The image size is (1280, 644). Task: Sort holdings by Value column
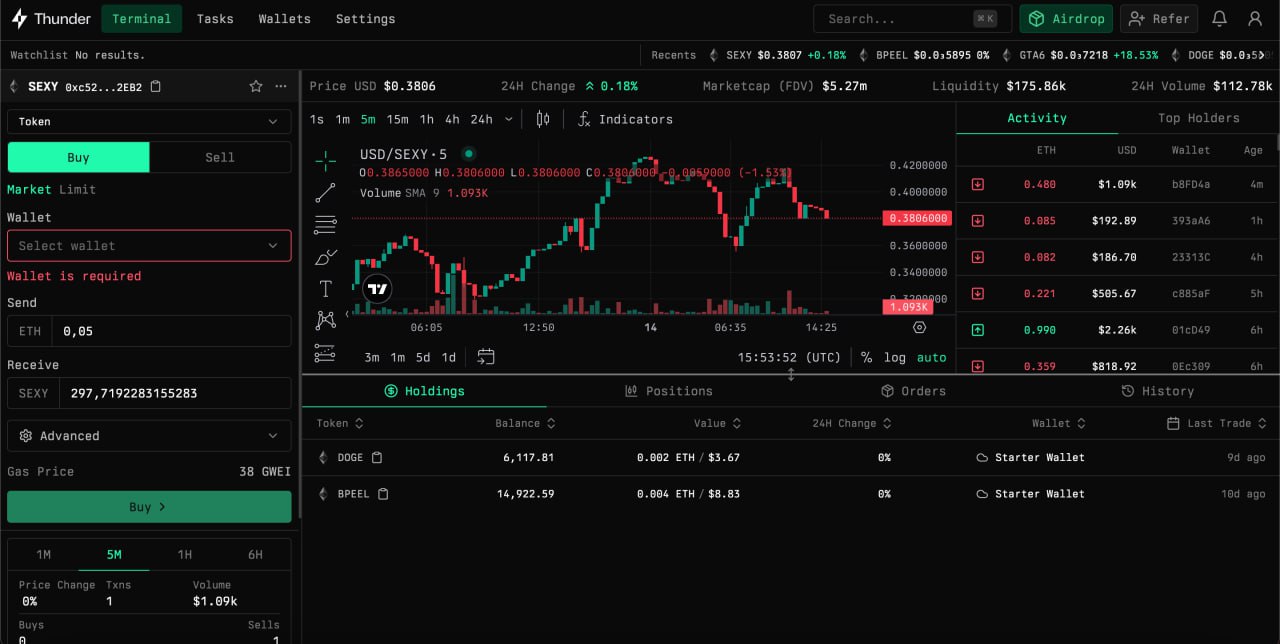pos(717,423)
